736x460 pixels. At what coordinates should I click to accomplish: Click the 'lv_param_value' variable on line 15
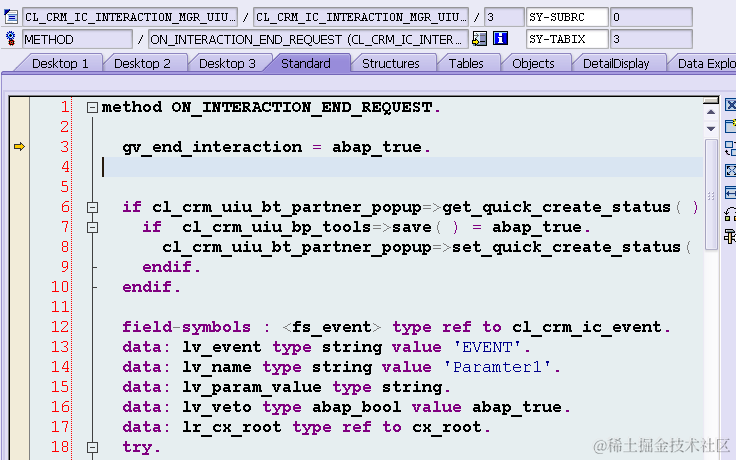tap(252, 387)
